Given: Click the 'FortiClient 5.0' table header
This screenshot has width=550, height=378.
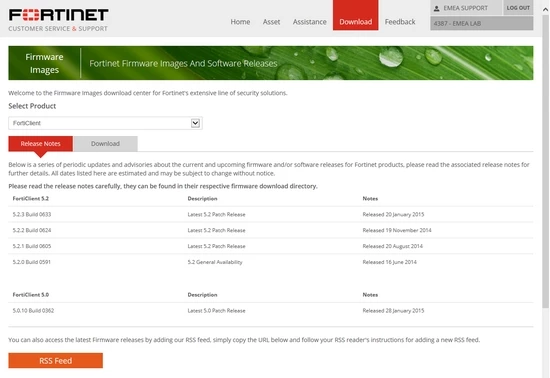Looking at the screenshot, I should [31, 295].
